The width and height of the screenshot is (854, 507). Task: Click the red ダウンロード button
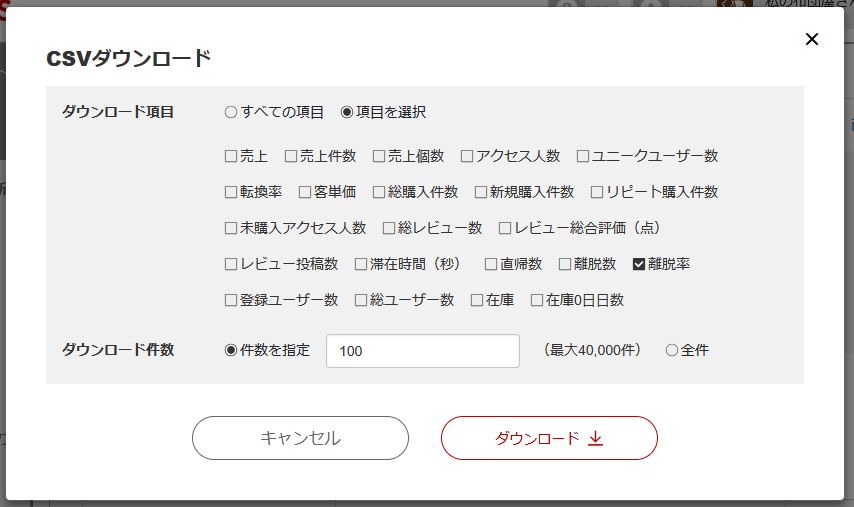click(549, 438)
